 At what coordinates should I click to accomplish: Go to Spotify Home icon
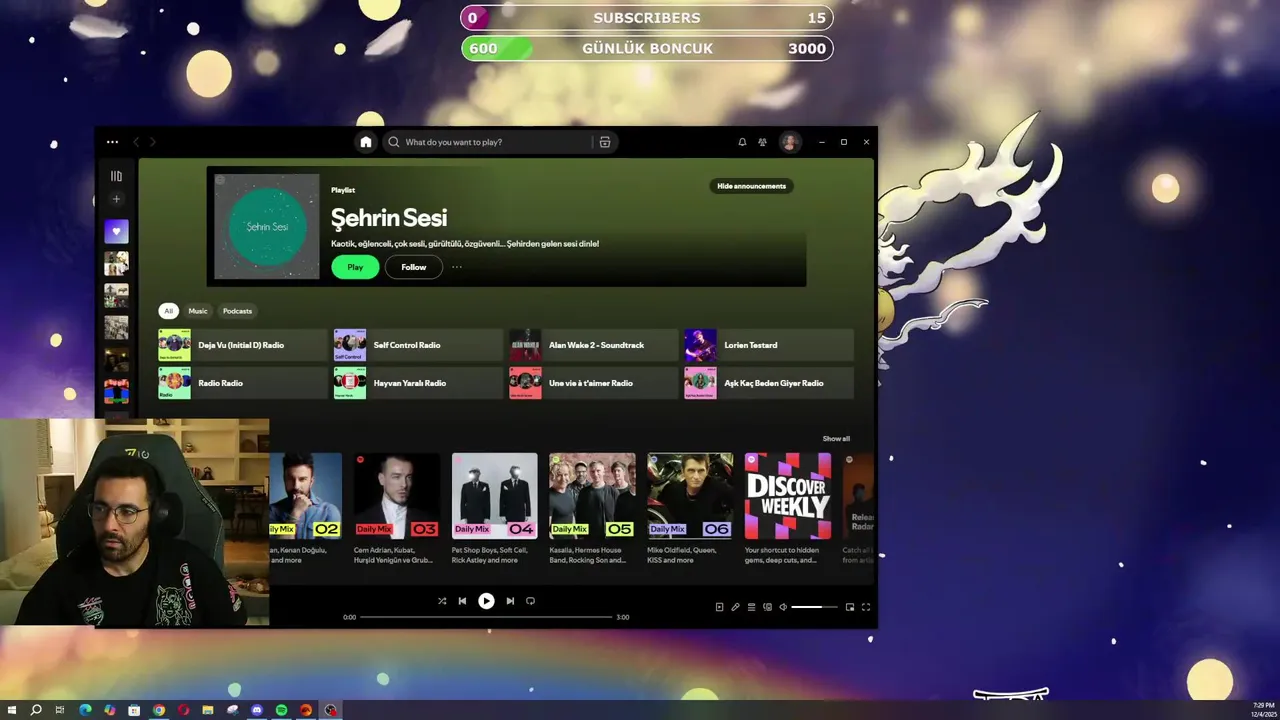point(366,142)
